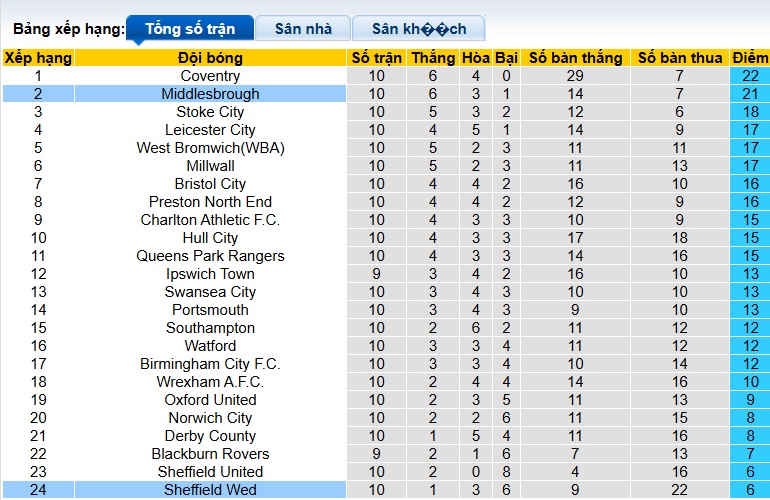Viewport: 770px width, 500px height.
Task: Click the Điểm column header
Action: point(750,58)
